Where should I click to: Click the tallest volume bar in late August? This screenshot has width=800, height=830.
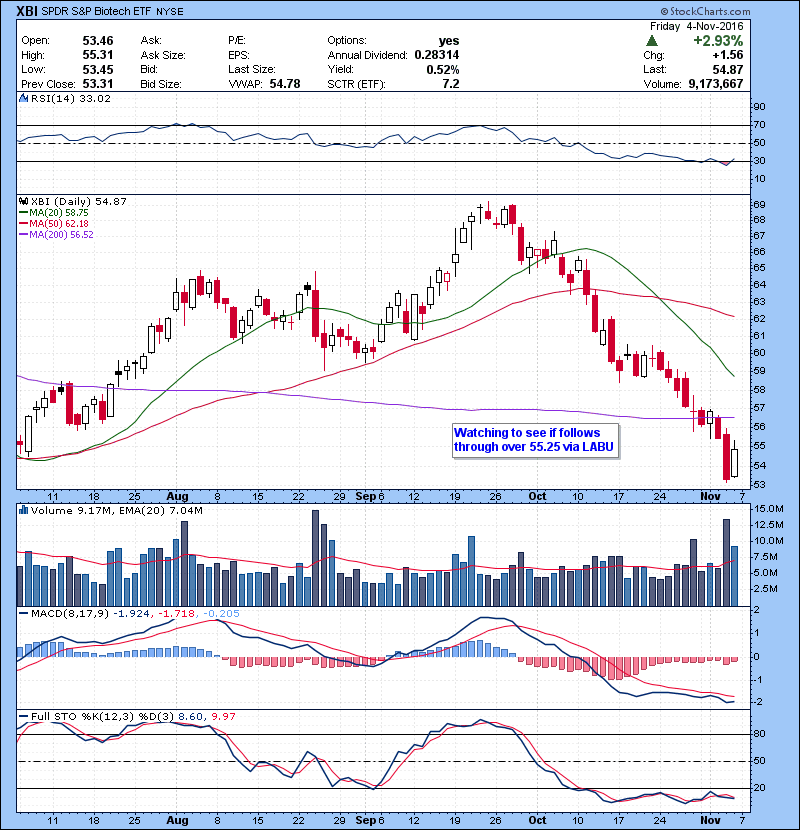tap(316, 558)
